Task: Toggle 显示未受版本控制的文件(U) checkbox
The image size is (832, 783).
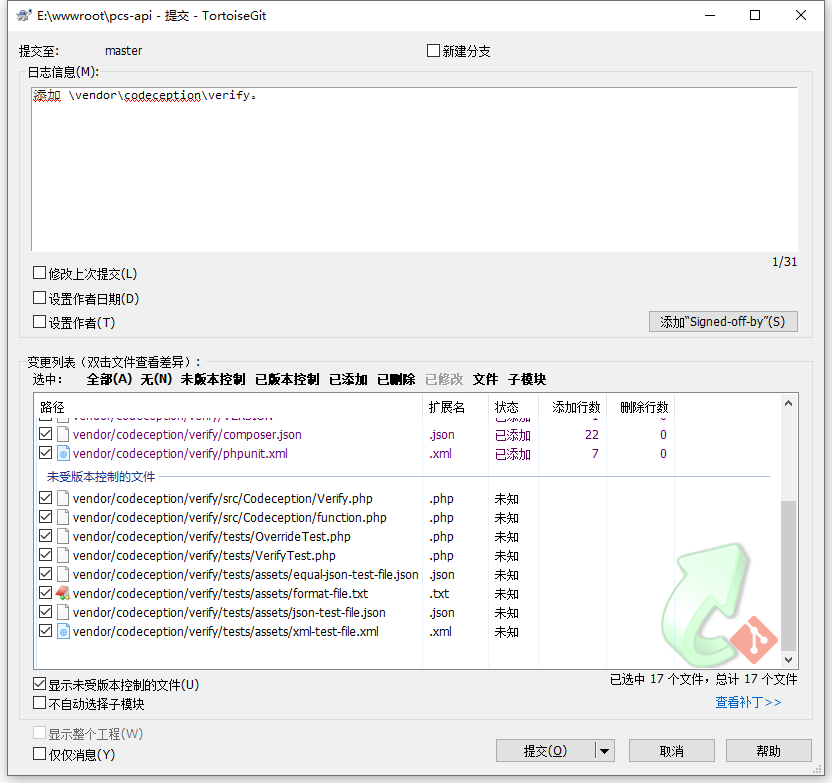Action: click(x=39, y=684)
